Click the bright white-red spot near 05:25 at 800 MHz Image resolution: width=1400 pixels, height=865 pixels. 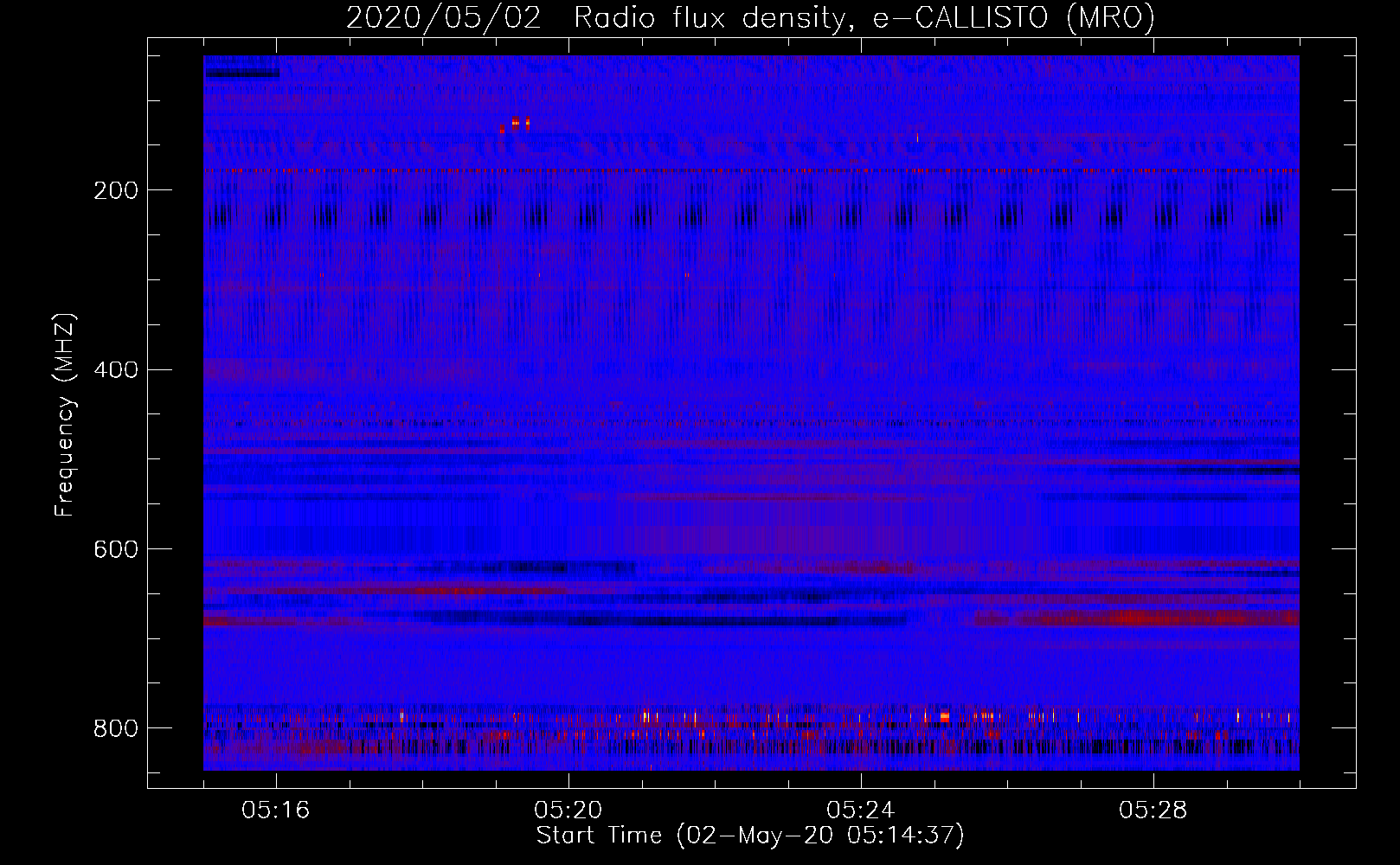click(945, 717)
